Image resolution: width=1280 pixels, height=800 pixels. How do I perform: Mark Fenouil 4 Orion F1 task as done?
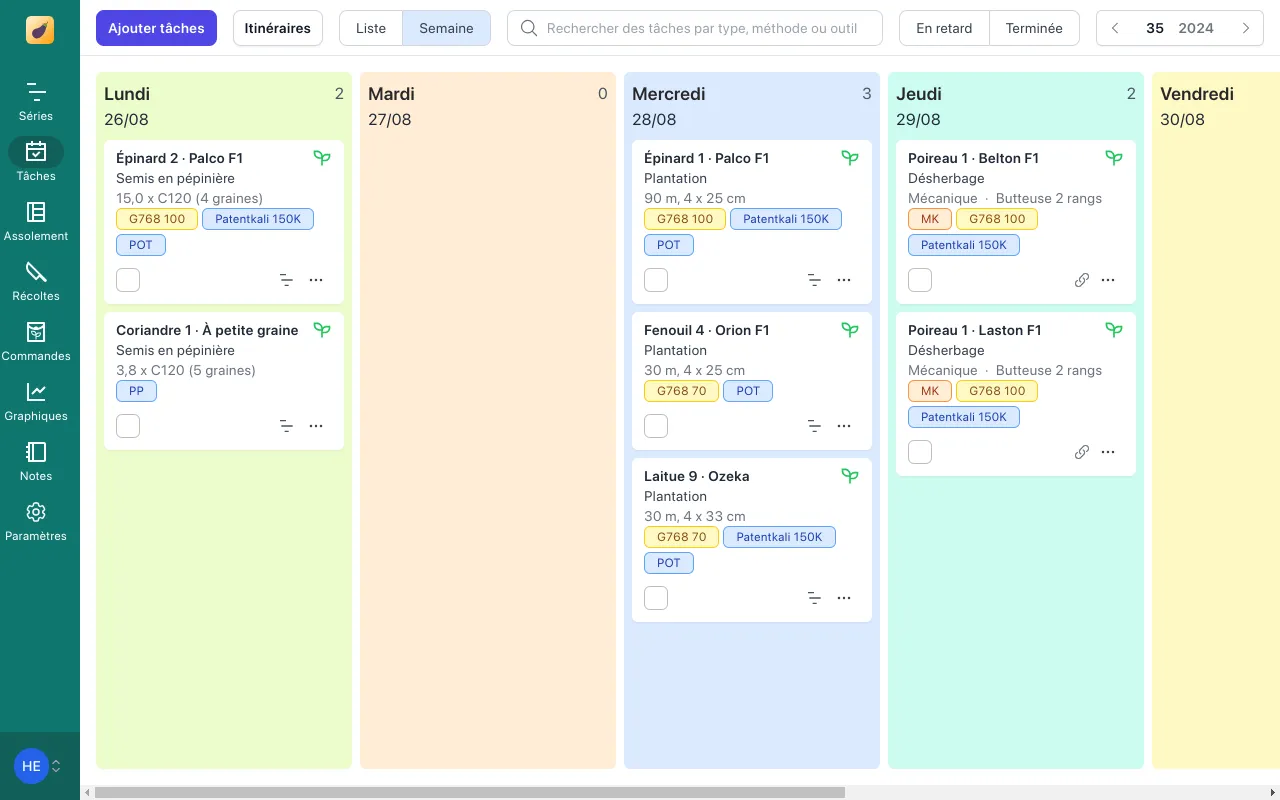(656, 426)
